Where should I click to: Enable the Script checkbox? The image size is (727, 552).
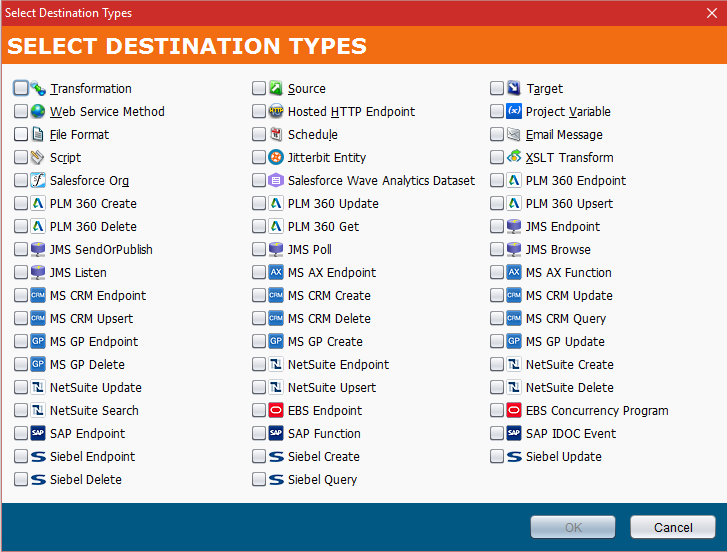click(21, 158)
